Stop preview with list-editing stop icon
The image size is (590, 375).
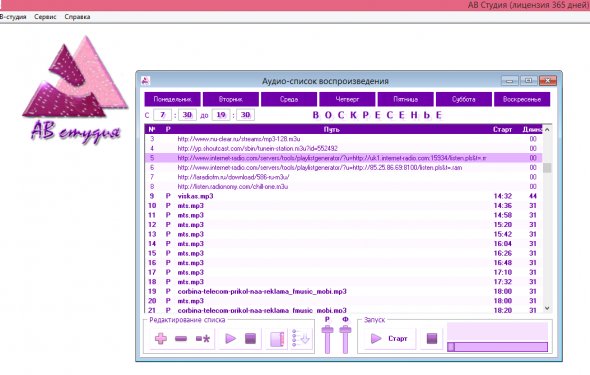(250, 339)
